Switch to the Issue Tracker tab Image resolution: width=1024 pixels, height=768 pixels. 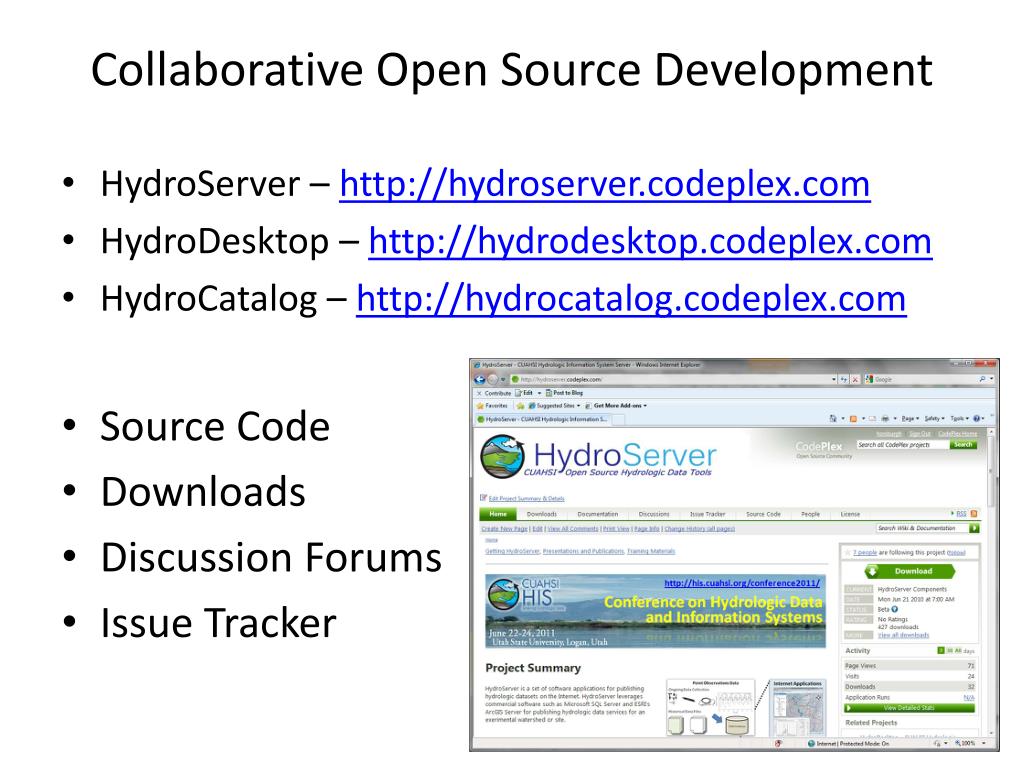[x=707, y=514]
